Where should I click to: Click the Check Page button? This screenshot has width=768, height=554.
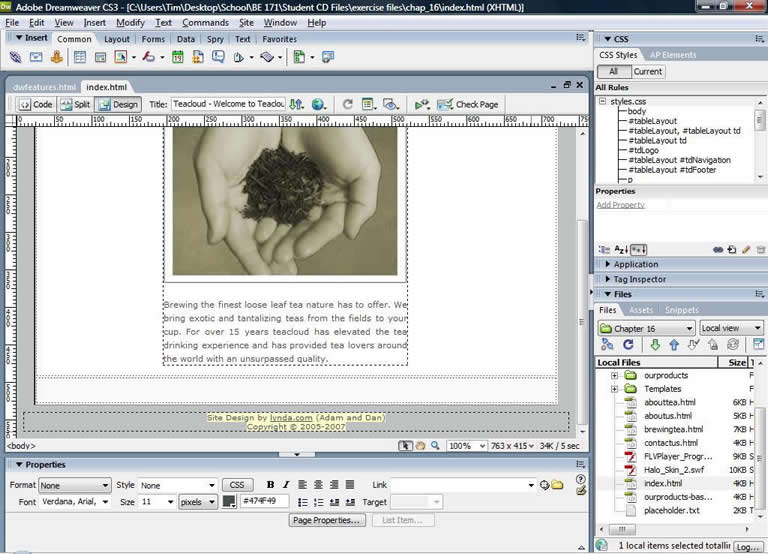(468, 104)
